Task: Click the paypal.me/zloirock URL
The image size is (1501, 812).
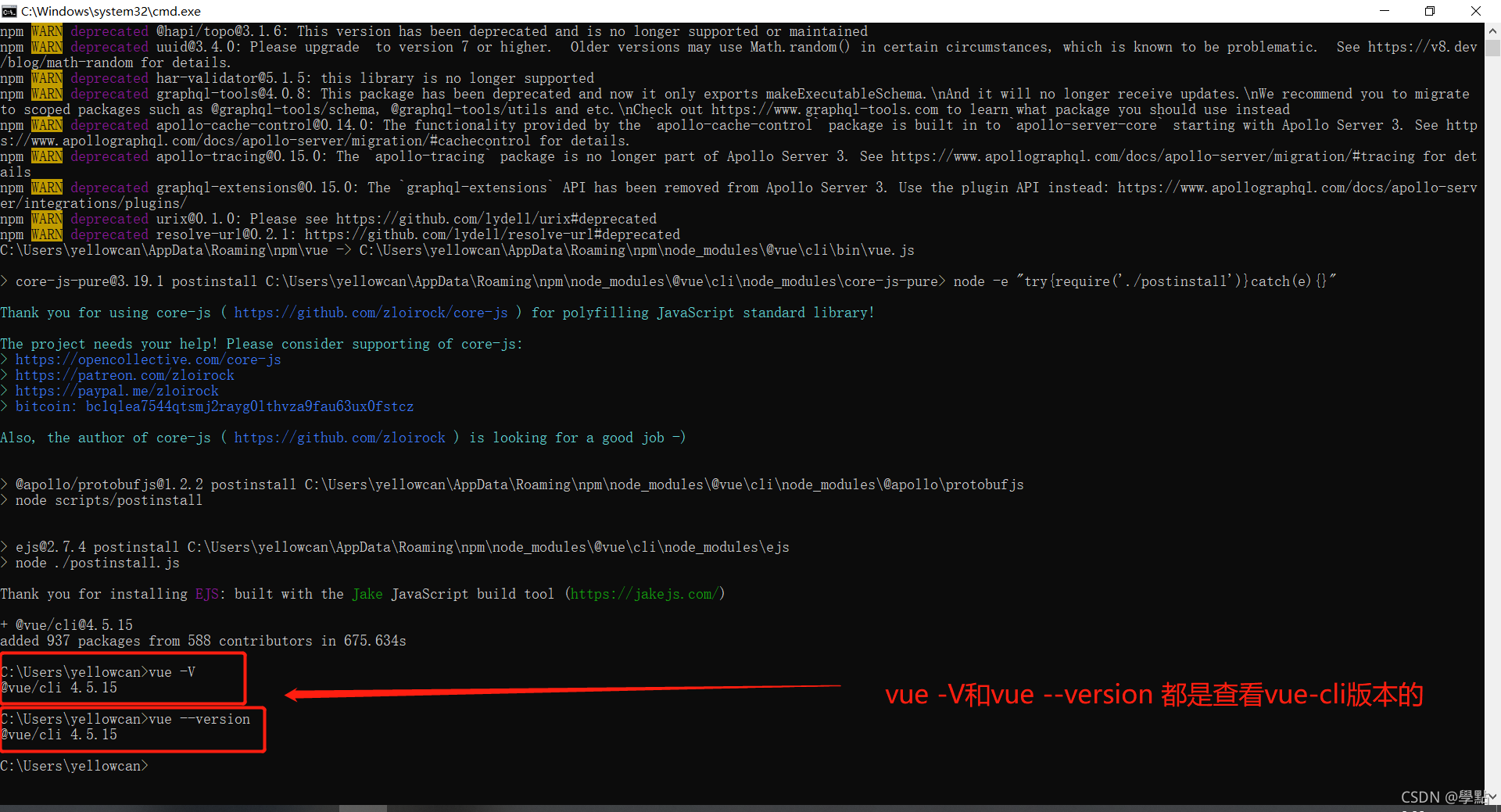Action: pos(116,391)
